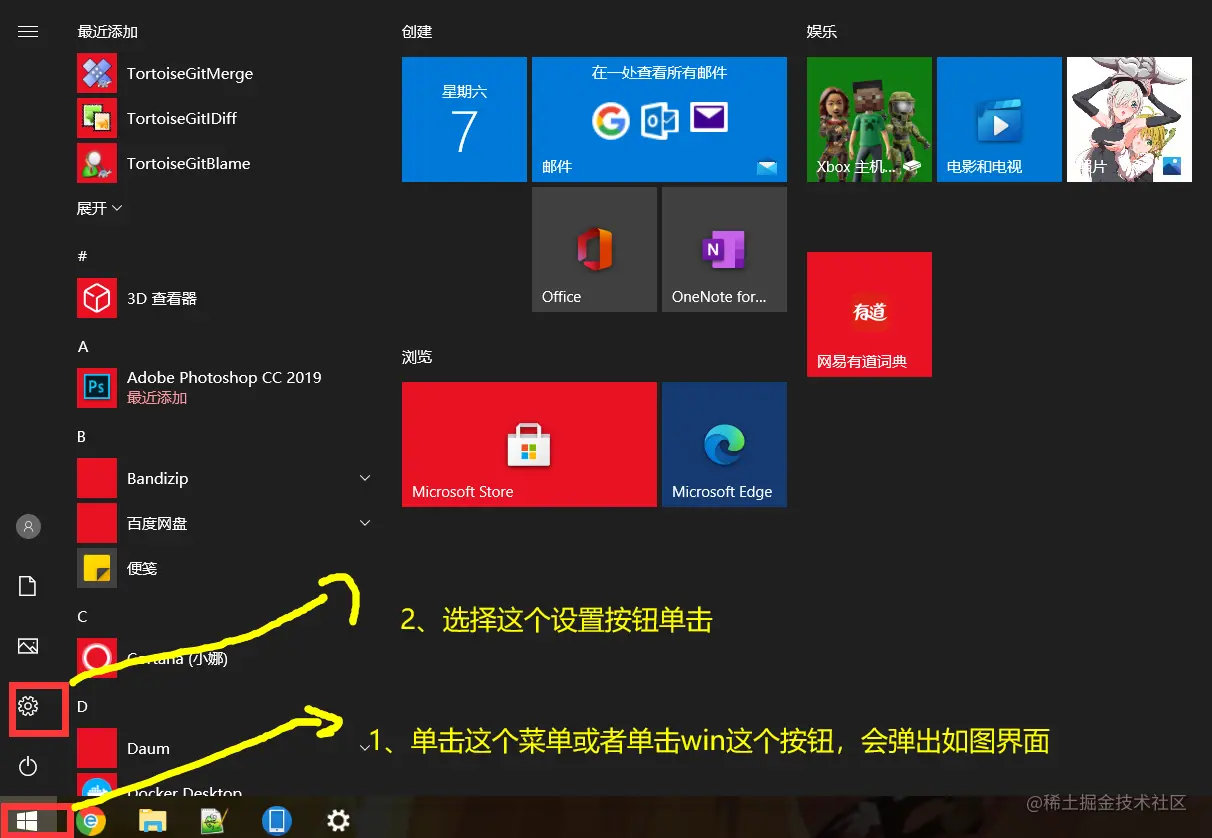This screenshot has height=838, width=1212.
Task: Open the calendar tile showing 星期六 7
Action: (x=464, y=119)
